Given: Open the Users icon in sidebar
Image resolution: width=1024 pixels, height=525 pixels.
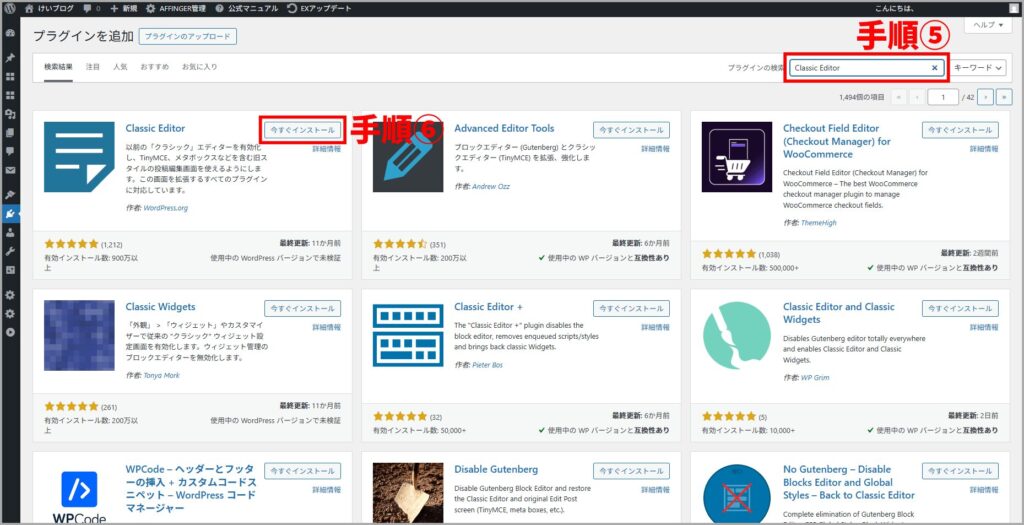Looking at the screenshot, I should [10, 232].
